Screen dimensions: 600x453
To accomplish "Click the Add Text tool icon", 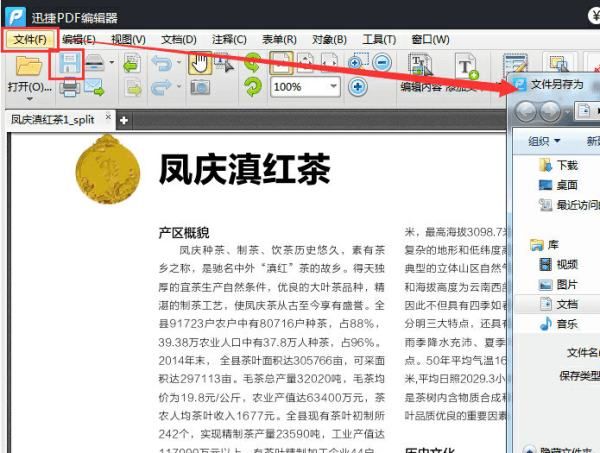I will [466, 67].
